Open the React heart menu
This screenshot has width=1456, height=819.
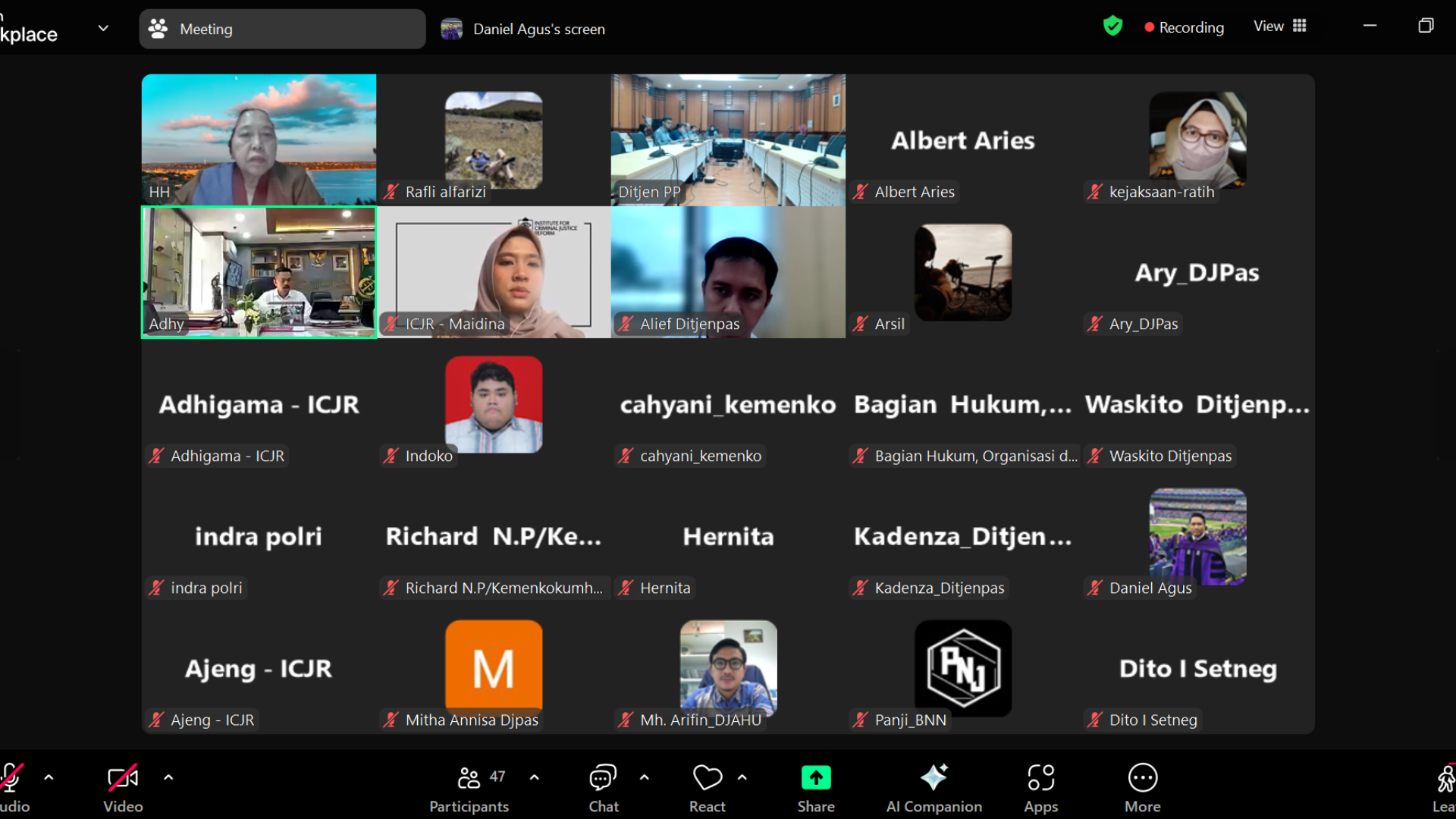click(x=708, y=789)
